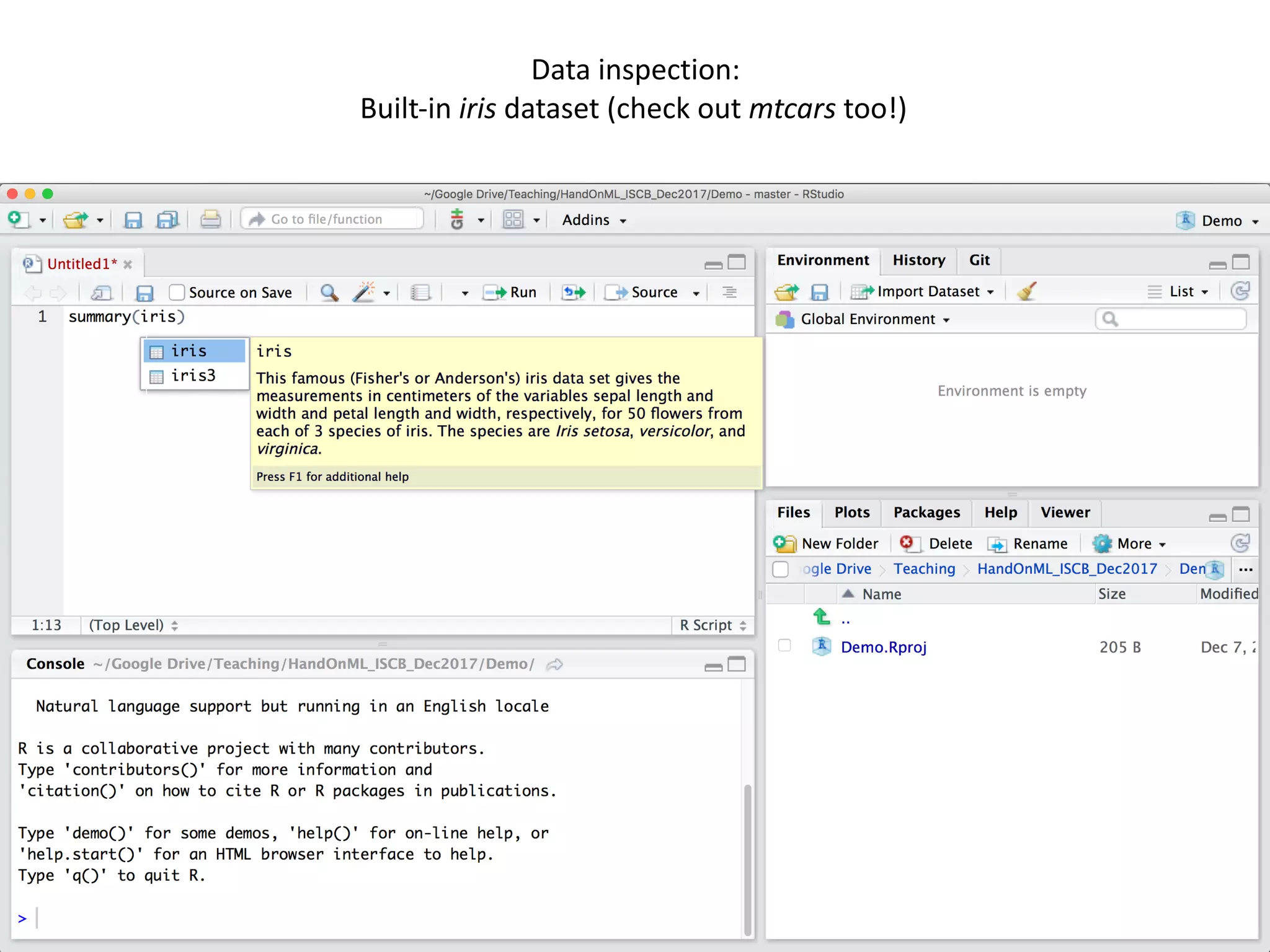The image size is (1270, 952).
Task: Expand the Open File recent dropdown arrow
Action: [x=99, y=221]
